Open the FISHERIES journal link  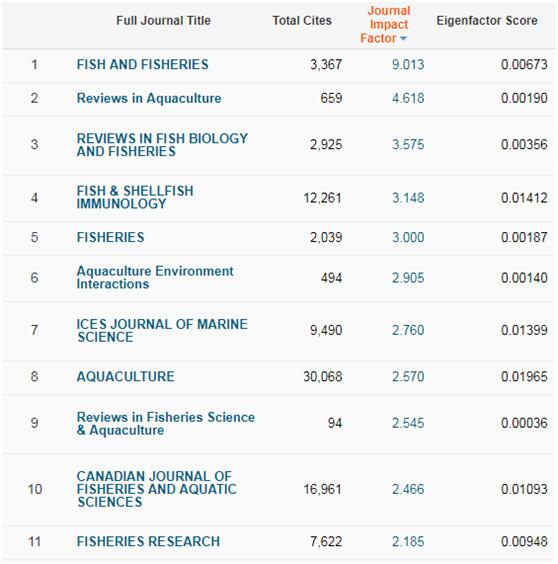(x=110, y=237)
